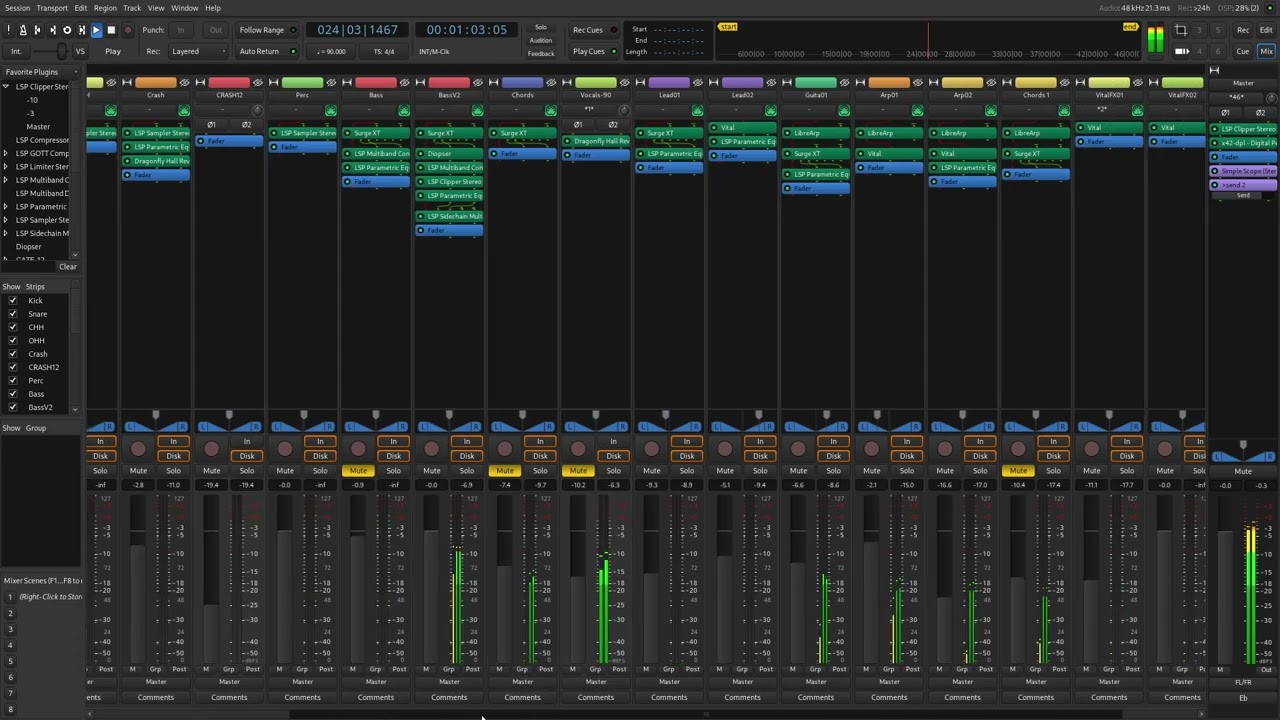Uncheck the Perc strip visibility checkbox
1280x720 pixels.
(x=13, y=381)
